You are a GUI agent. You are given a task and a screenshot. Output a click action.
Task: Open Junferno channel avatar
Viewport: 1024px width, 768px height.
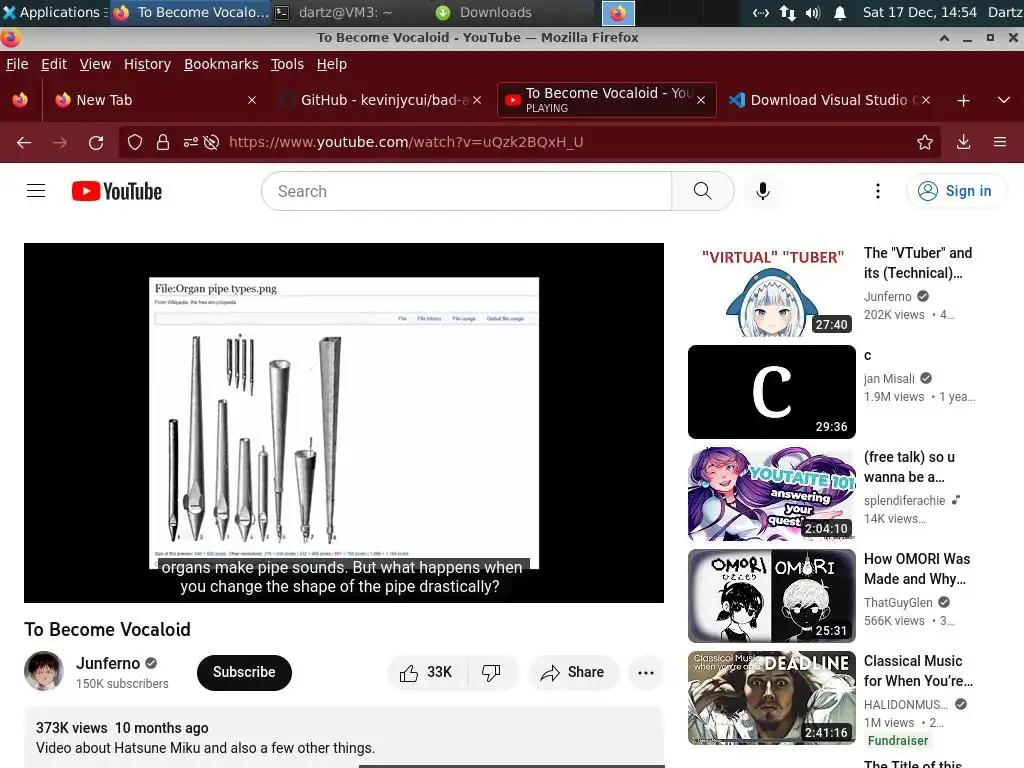coord(44,671)
